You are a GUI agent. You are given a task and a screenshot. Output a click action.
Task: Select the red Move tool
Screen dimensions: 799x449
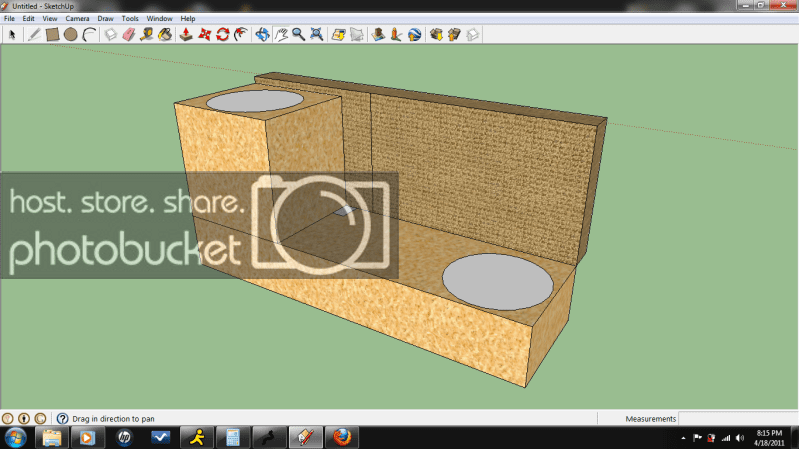click(x=204, y=35)
